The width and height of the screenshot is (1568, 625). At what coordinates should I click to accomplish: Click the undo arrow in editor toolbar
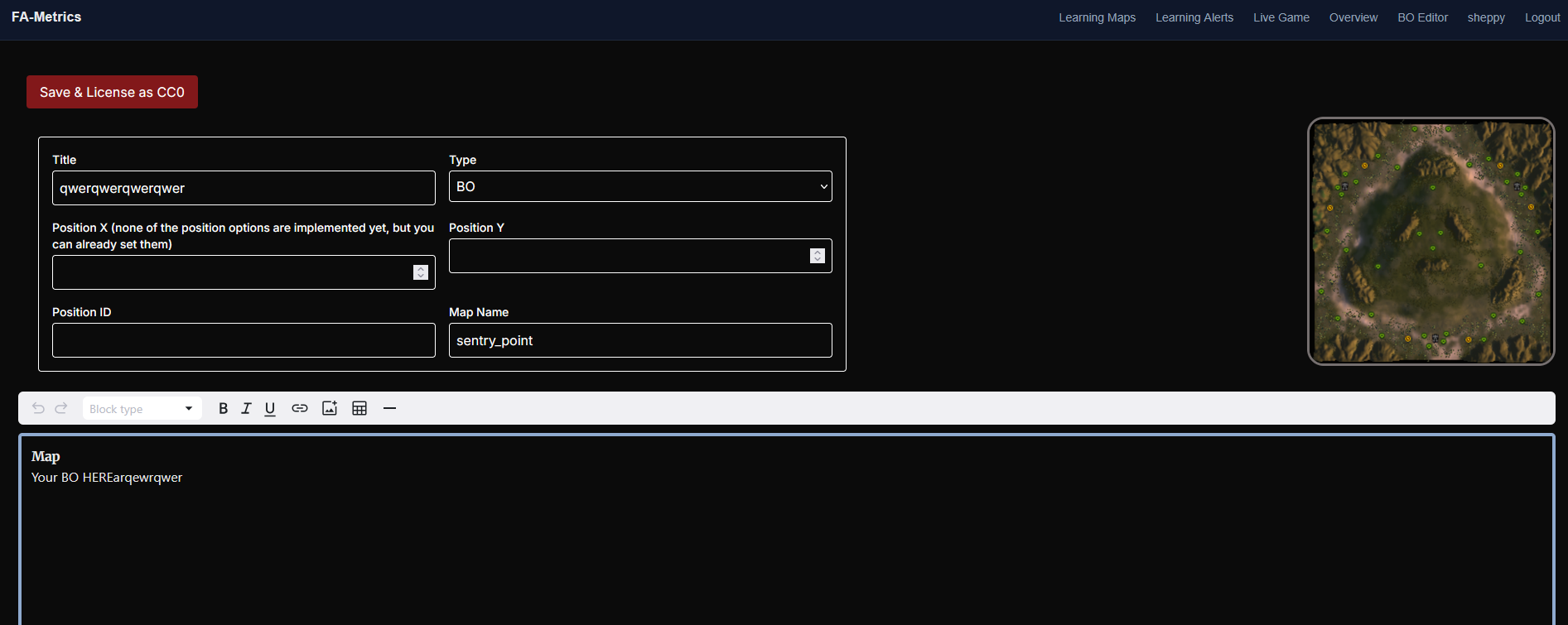click(x=38, y=408)
